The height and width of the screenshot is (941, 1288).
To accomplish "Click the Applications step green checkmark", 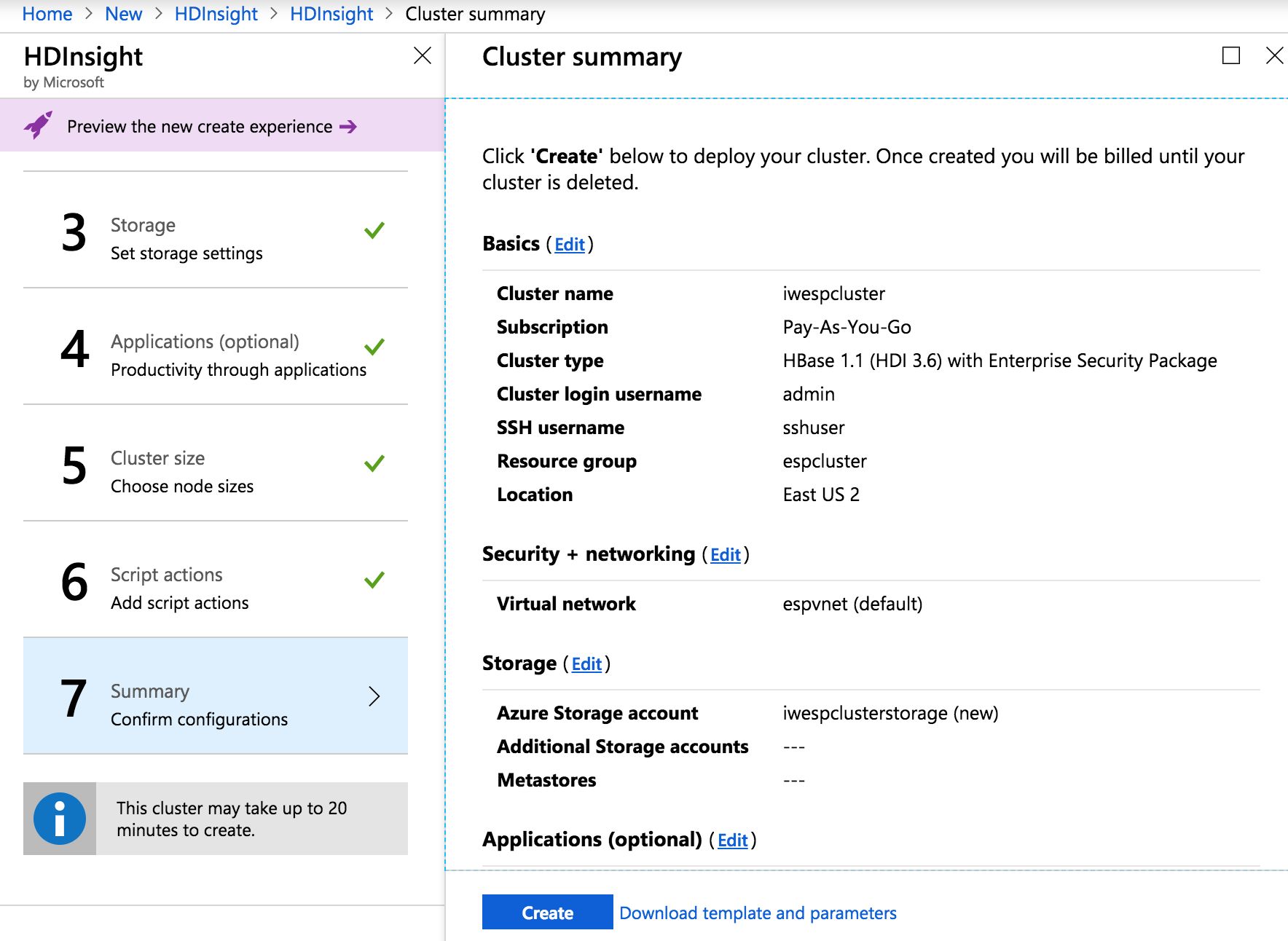I will click(x=374, y=347).
